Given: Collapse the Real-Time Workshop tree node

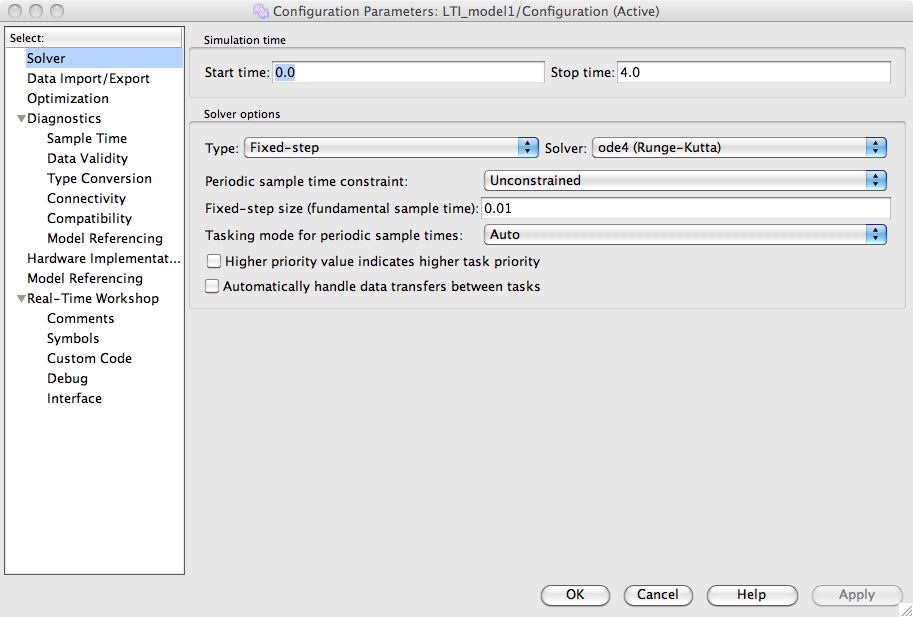Looking at the screenshot, I should [x=21, y=299].
